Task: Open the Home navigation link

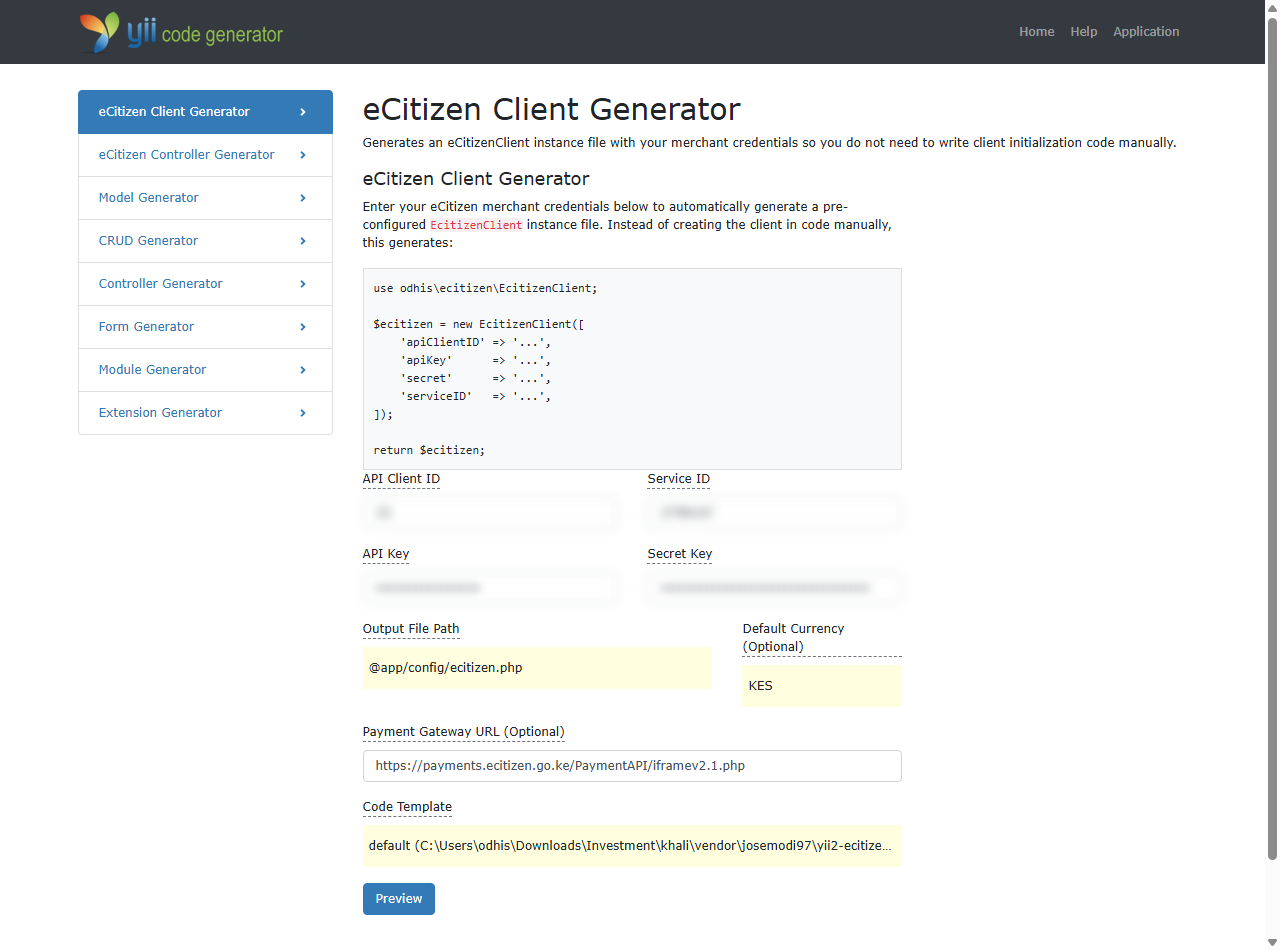Action: [1036, 32]
